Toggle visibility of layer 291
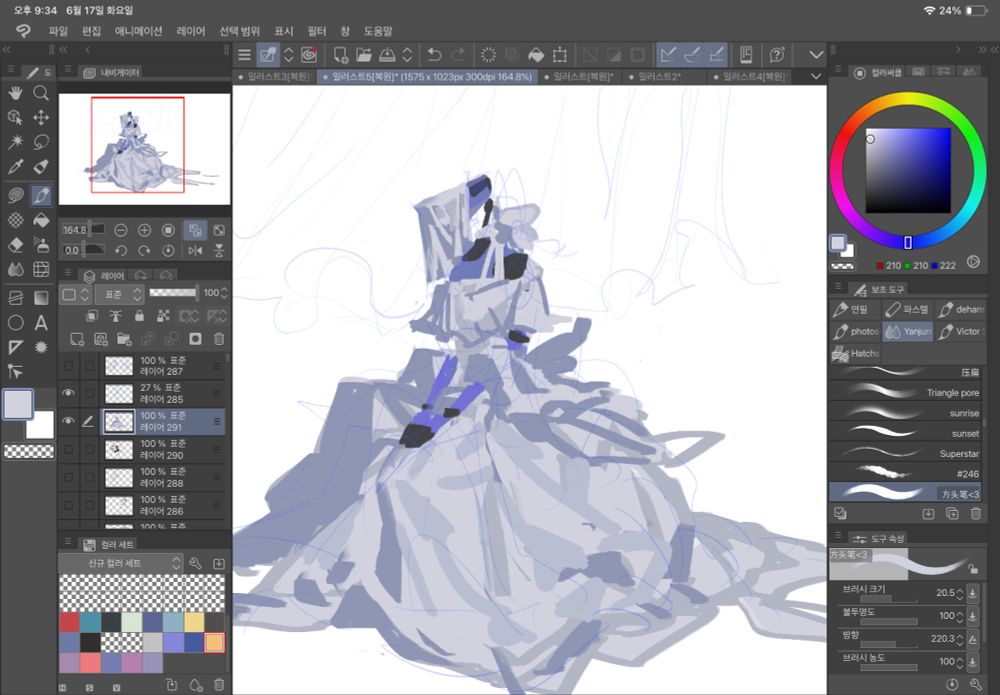 [68, 421]
